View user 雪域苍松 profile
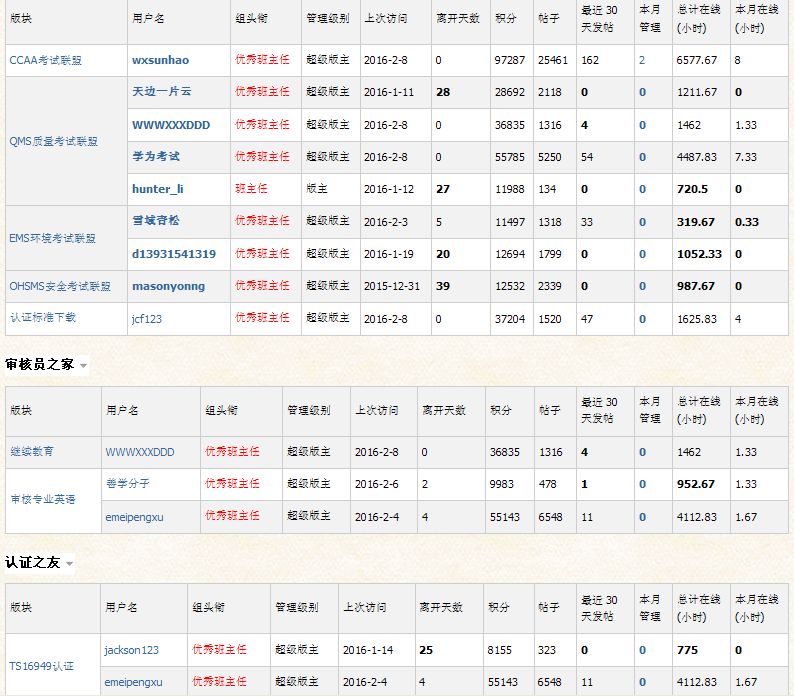 coord(156,221)
